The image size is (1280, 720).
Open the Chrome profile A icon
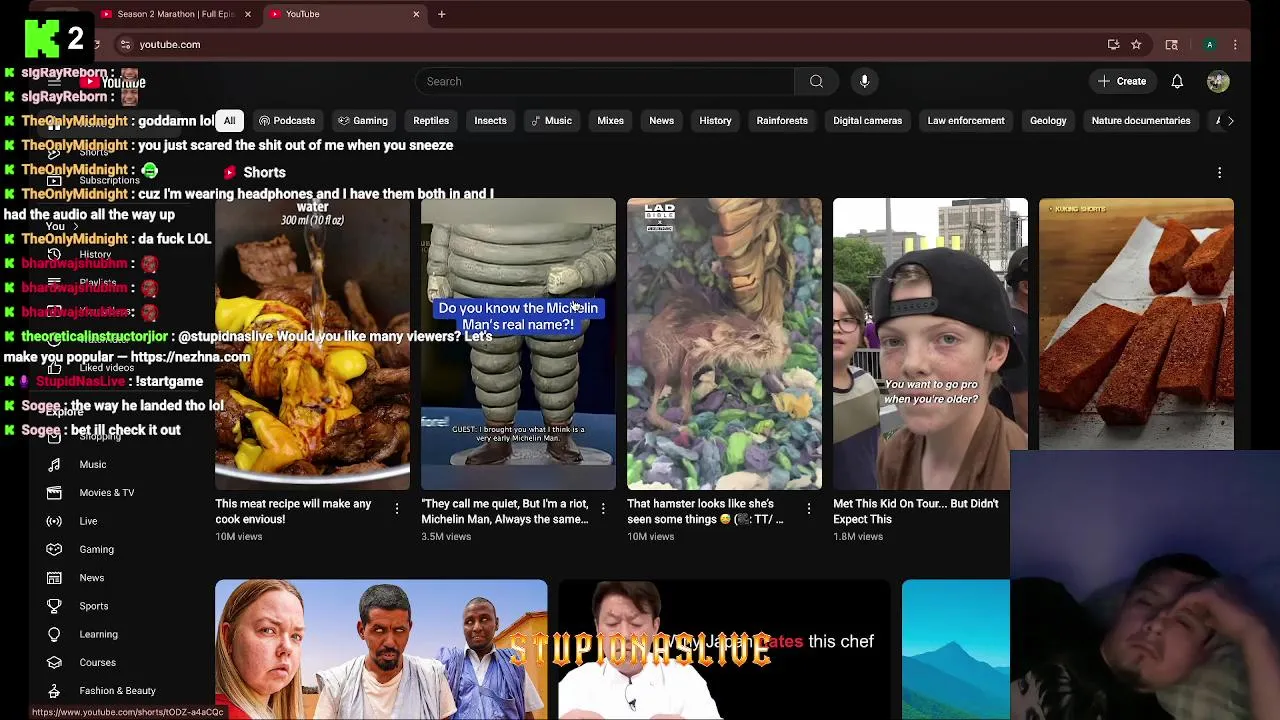1209,44
